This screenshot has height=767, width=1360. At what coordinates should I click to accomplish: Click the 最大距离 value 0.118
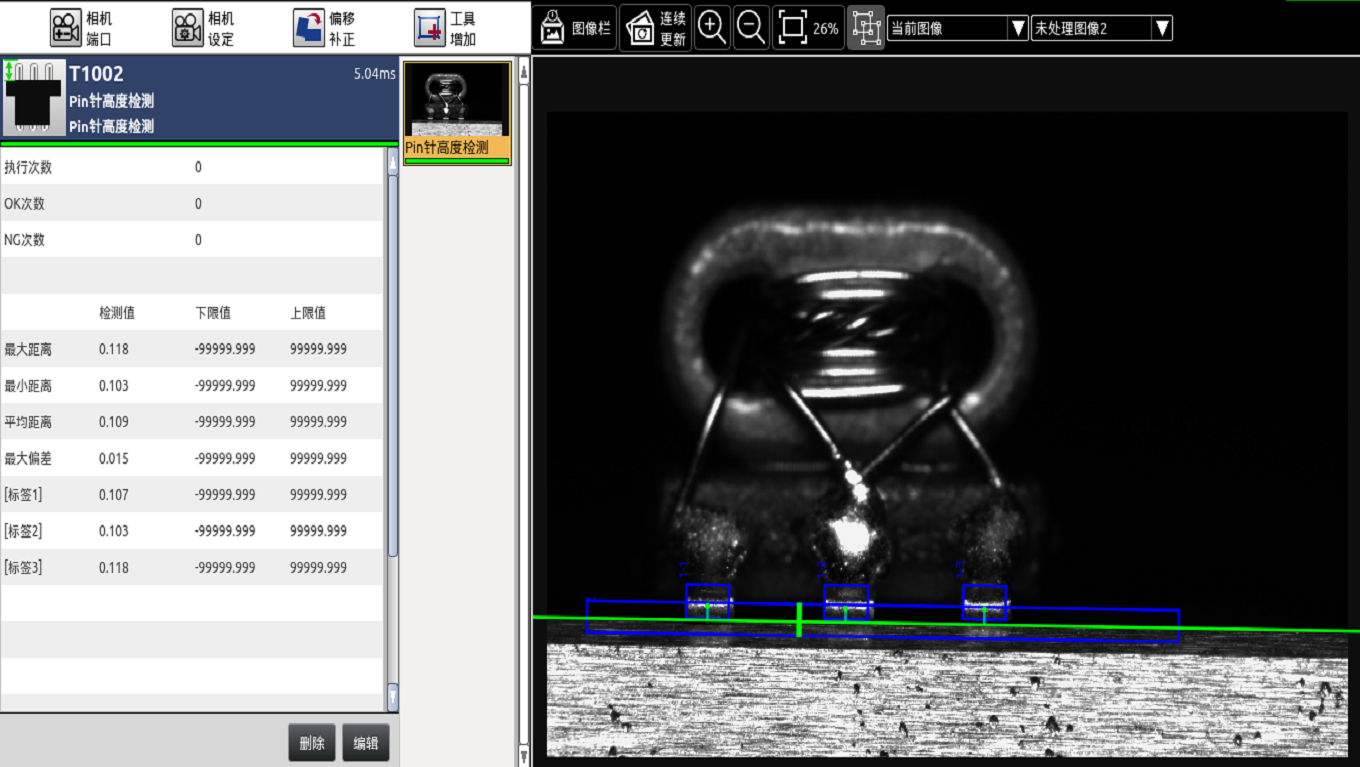[114, 349]
